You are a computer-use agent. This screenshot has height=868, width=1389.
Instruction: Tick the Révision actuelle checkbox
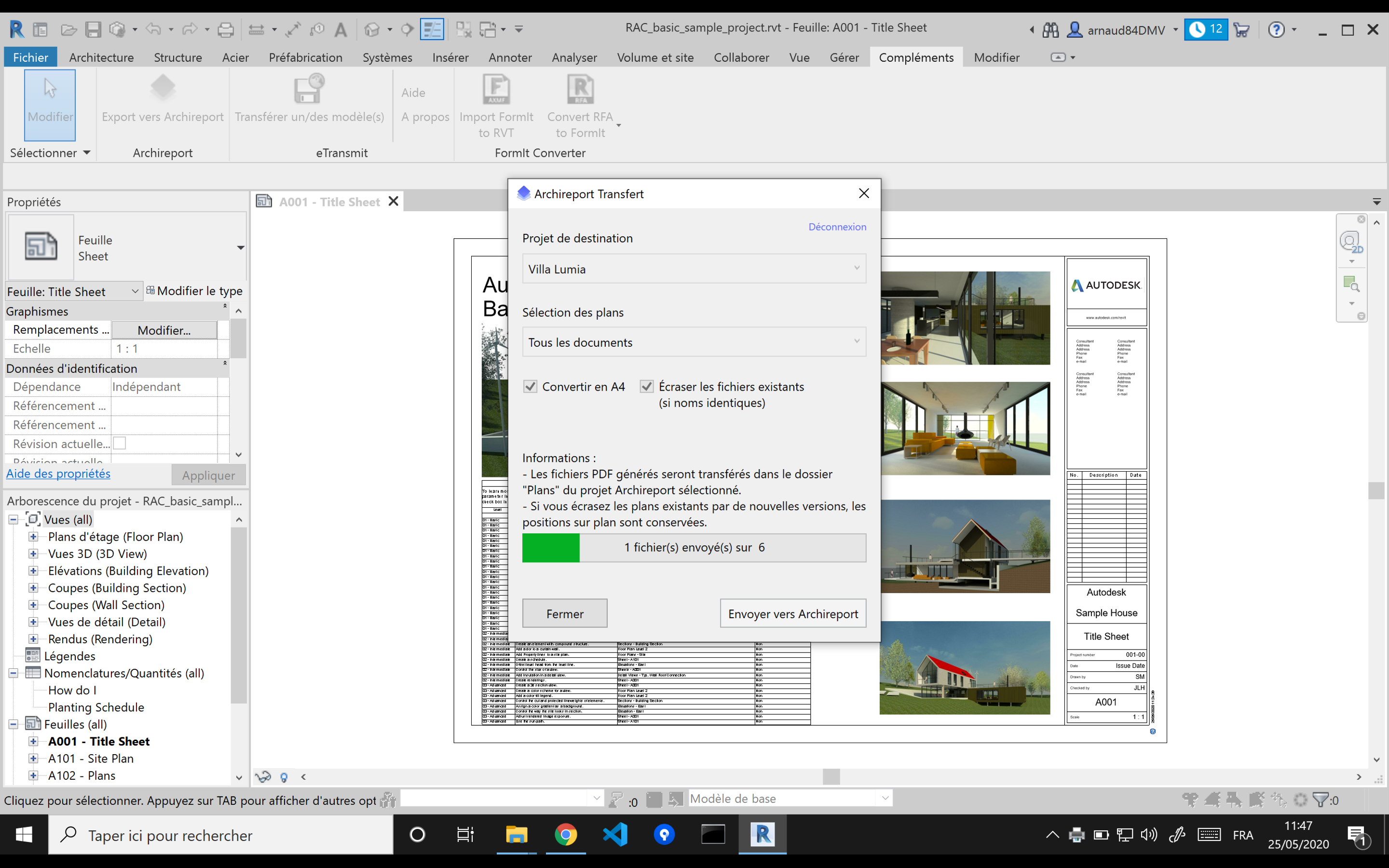[x=120, y=443]
